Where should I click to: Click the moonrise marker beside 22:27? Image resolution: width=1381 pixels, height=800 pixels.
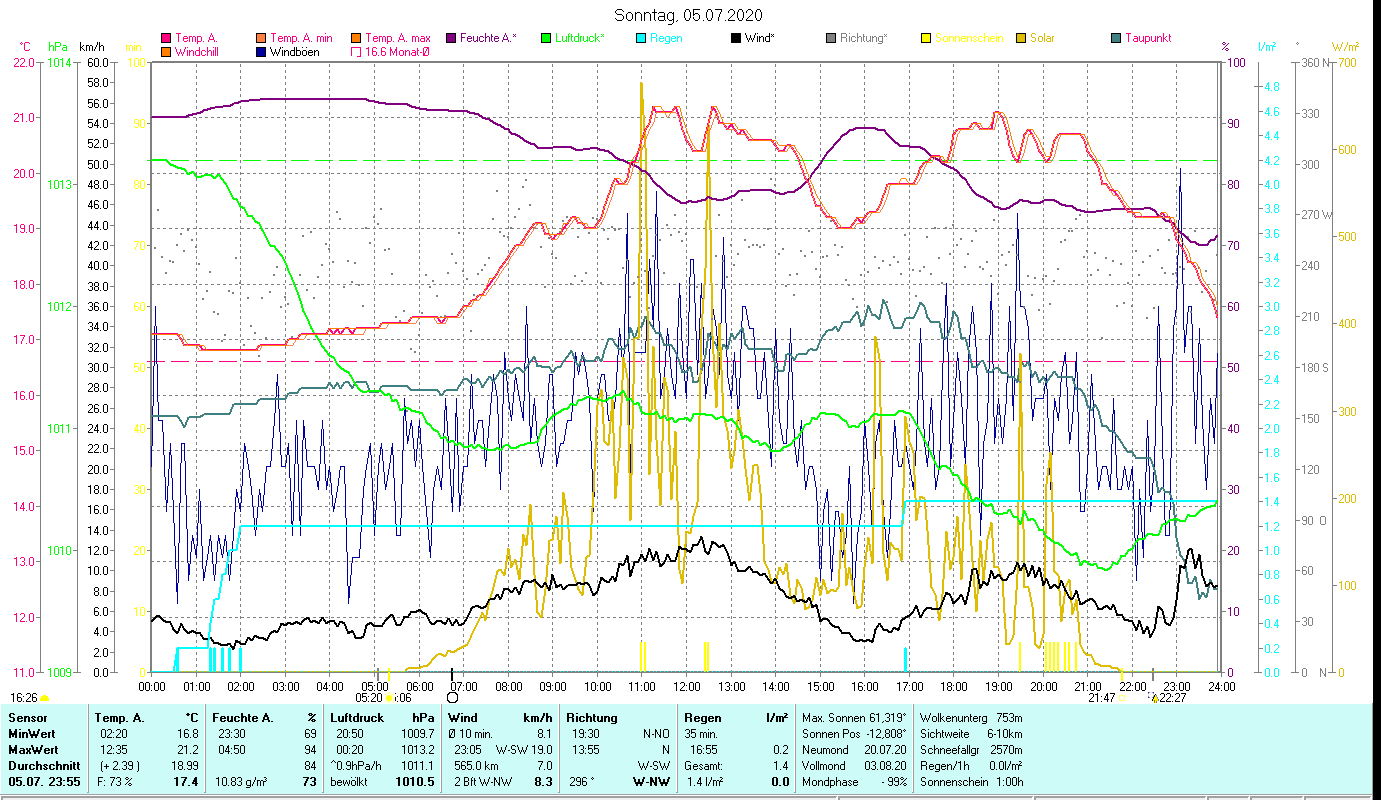pyautogui.click(x=1152, y=698)
